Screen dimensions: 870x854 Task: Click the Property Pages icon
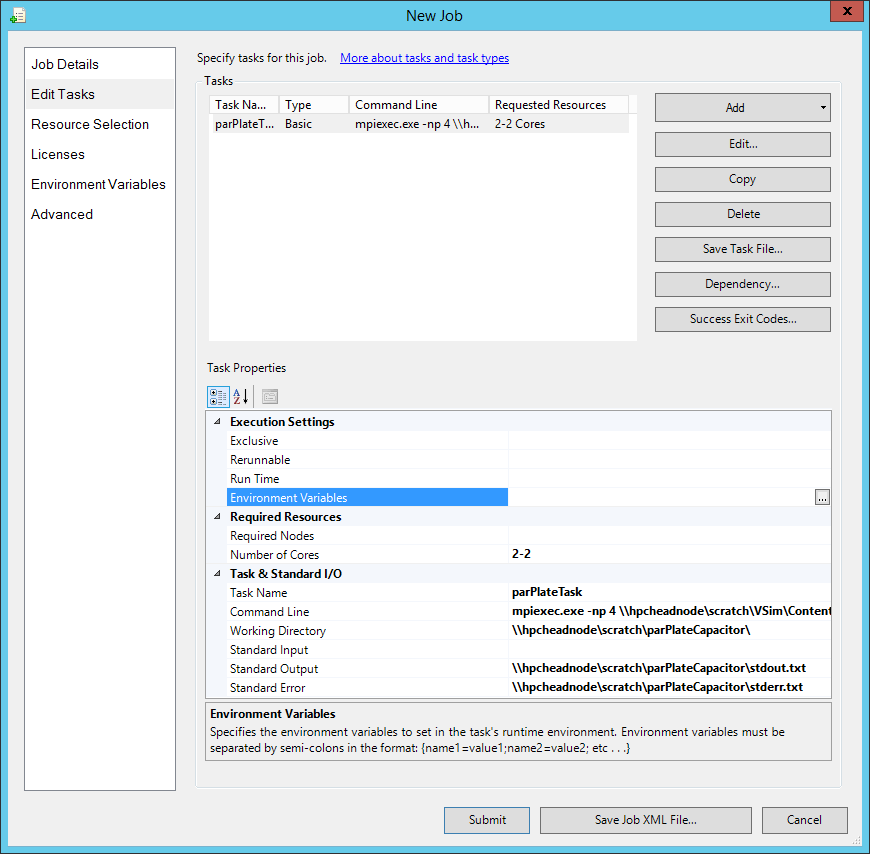(270, 396)
